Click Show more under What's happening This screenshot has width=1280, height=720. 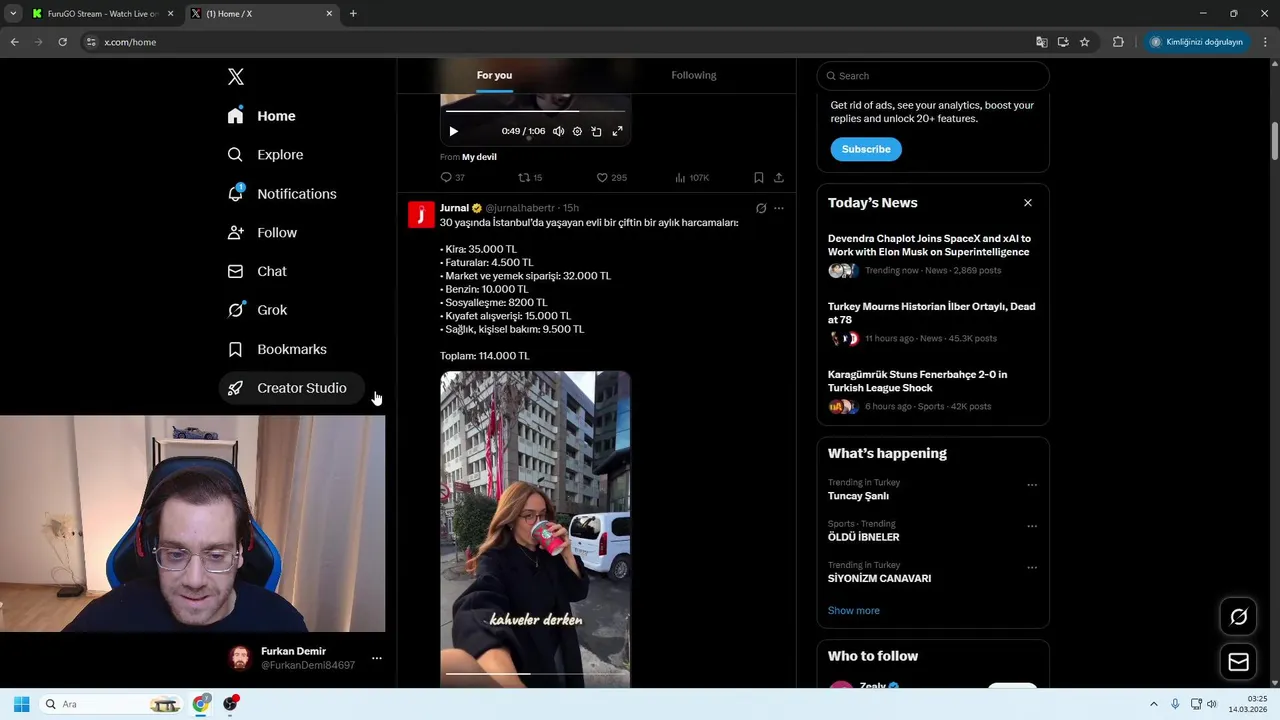[x=853, y=611]
